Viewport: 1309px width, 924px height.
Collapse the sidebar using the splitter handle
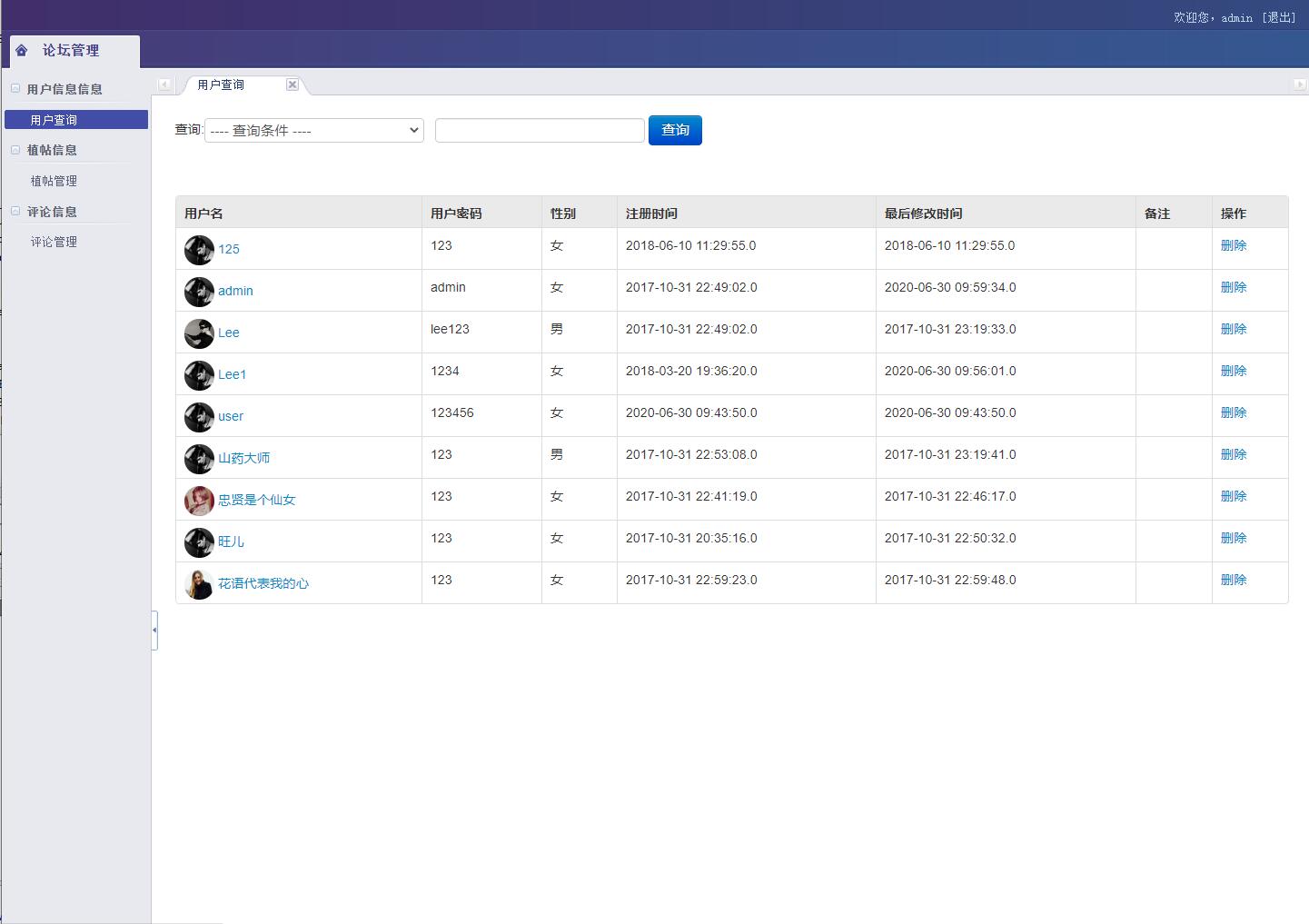[x=154, y=631]
